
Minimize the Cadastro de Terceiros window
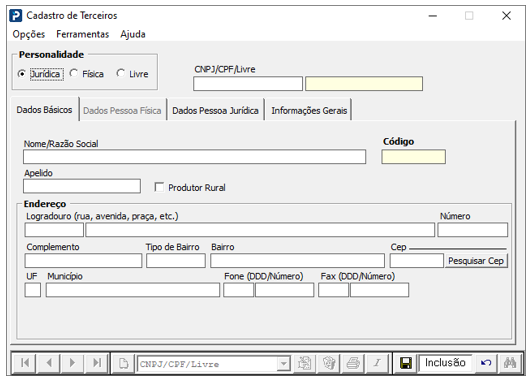pos(433,16)
